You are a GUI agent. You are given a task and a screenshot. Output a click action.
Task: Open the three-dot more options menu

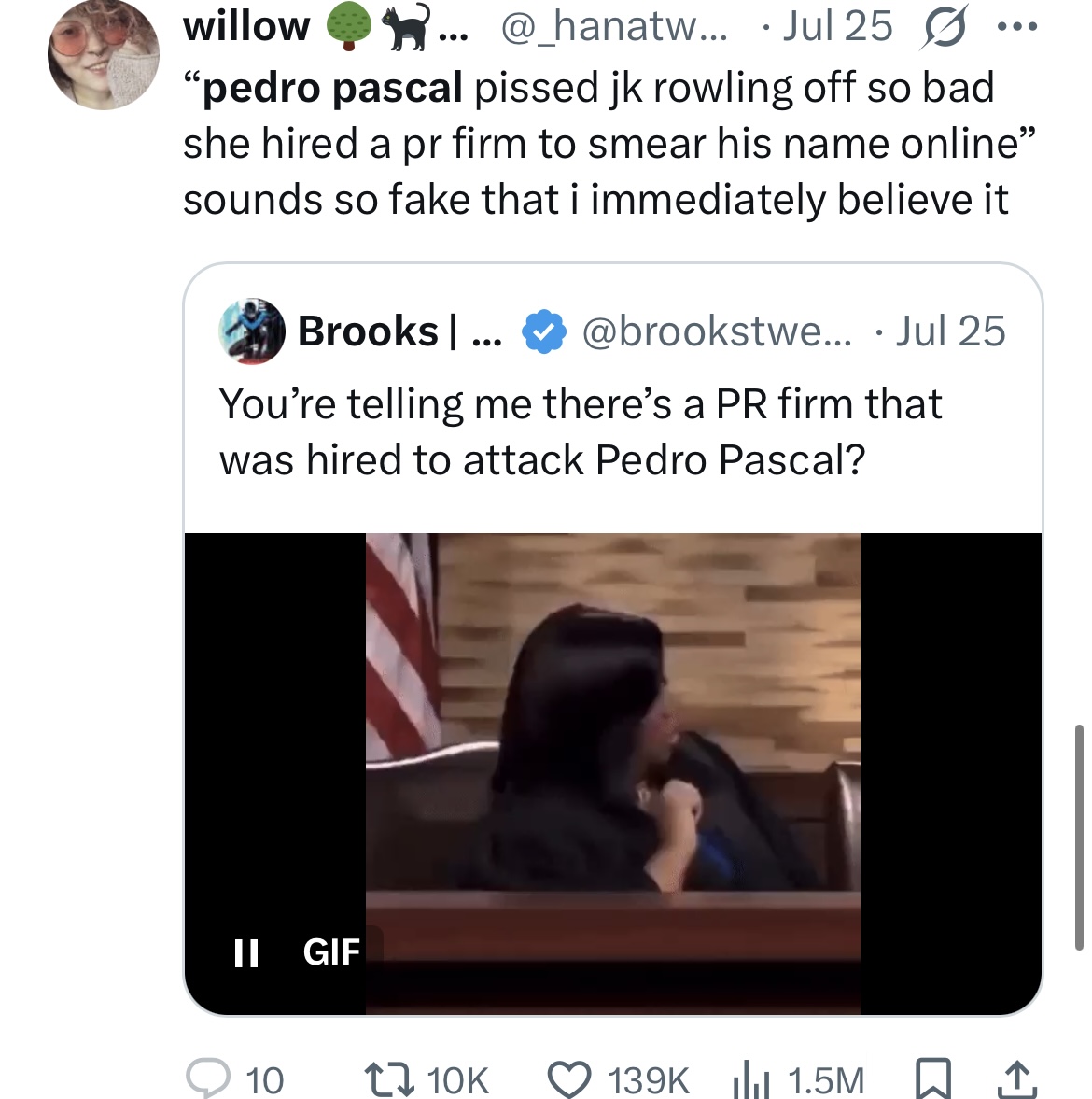1016,27
